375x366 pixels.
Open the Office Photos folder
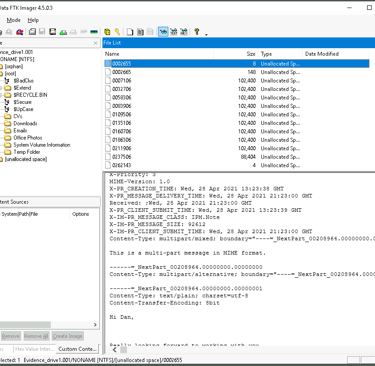28,137
